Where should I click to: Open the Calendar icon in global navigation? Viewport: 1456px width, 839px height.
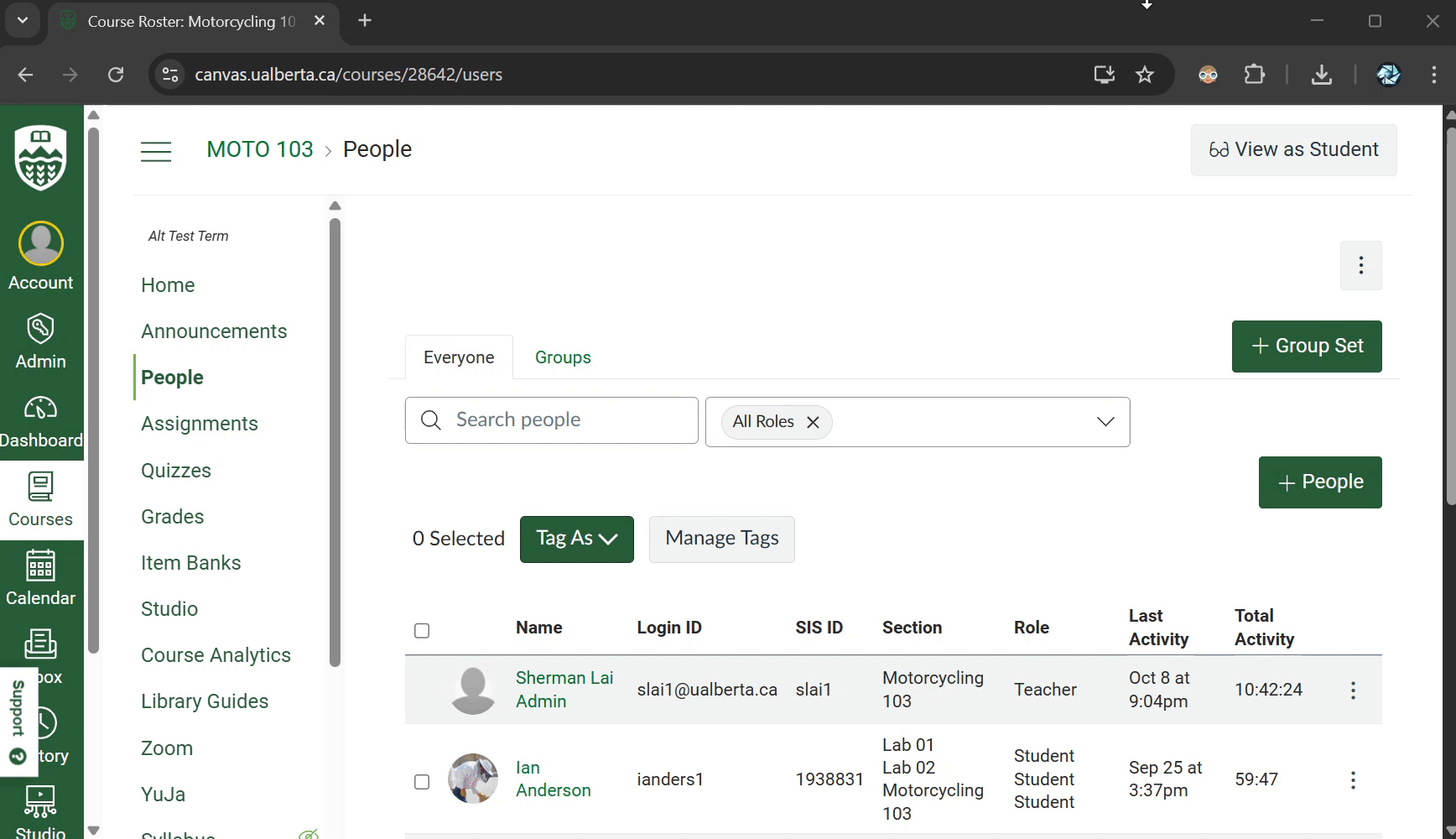click(x=40, y=566)
